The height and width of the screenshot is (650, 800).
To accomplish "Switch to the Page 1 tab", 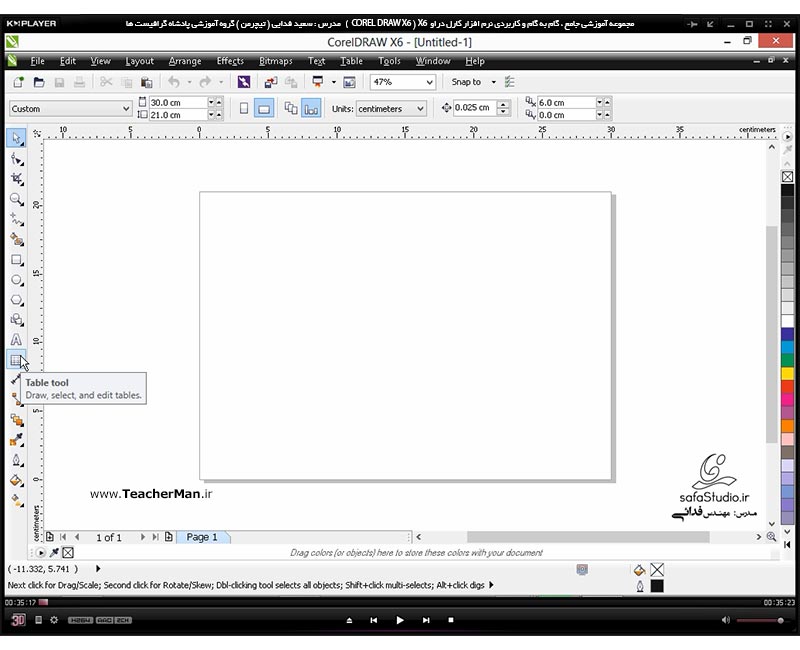I will [x=202, y=537].
